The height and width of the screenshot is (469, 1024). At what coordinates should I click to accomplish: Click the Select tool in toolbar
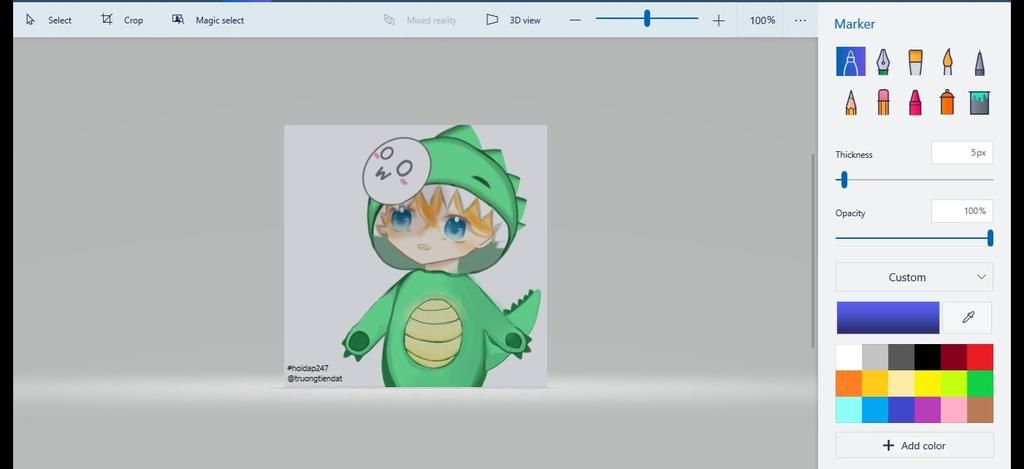pos(48,20)
